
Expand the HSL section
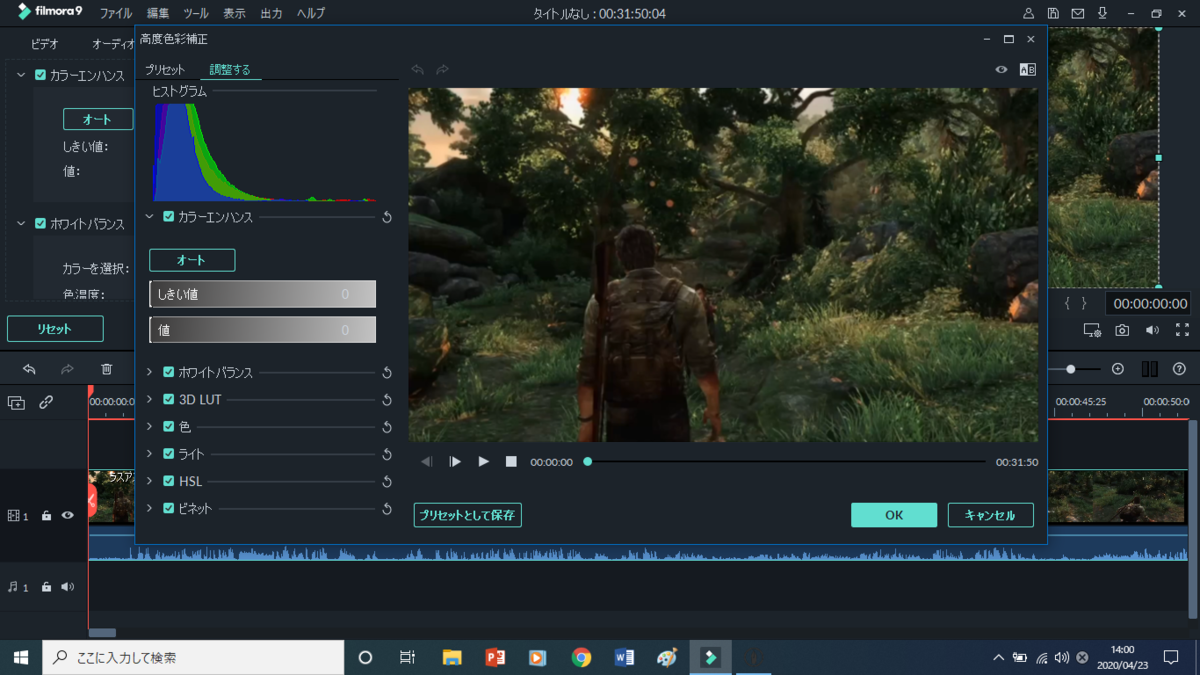[150, 481]
